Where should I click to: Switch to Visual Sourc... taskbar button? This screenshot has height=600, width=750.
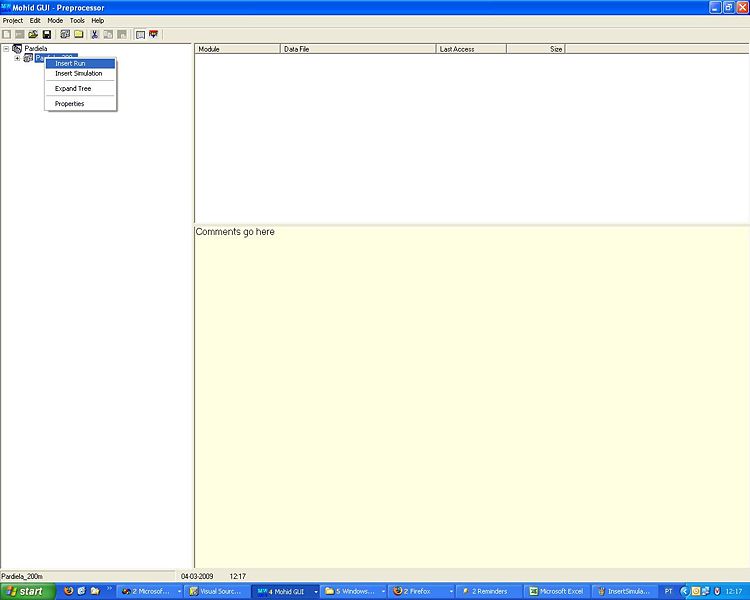click(x=217, y=591)
